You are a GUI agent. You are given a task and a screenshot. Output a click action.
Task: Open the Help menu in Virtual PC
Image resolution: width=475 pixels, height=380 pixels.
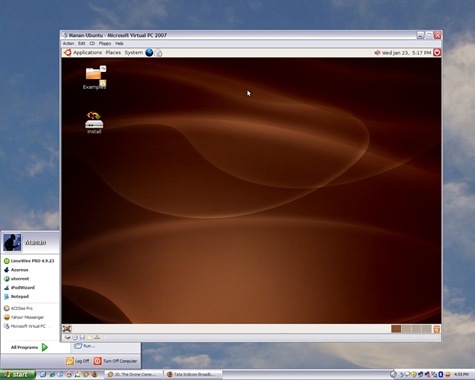(119, 43)
